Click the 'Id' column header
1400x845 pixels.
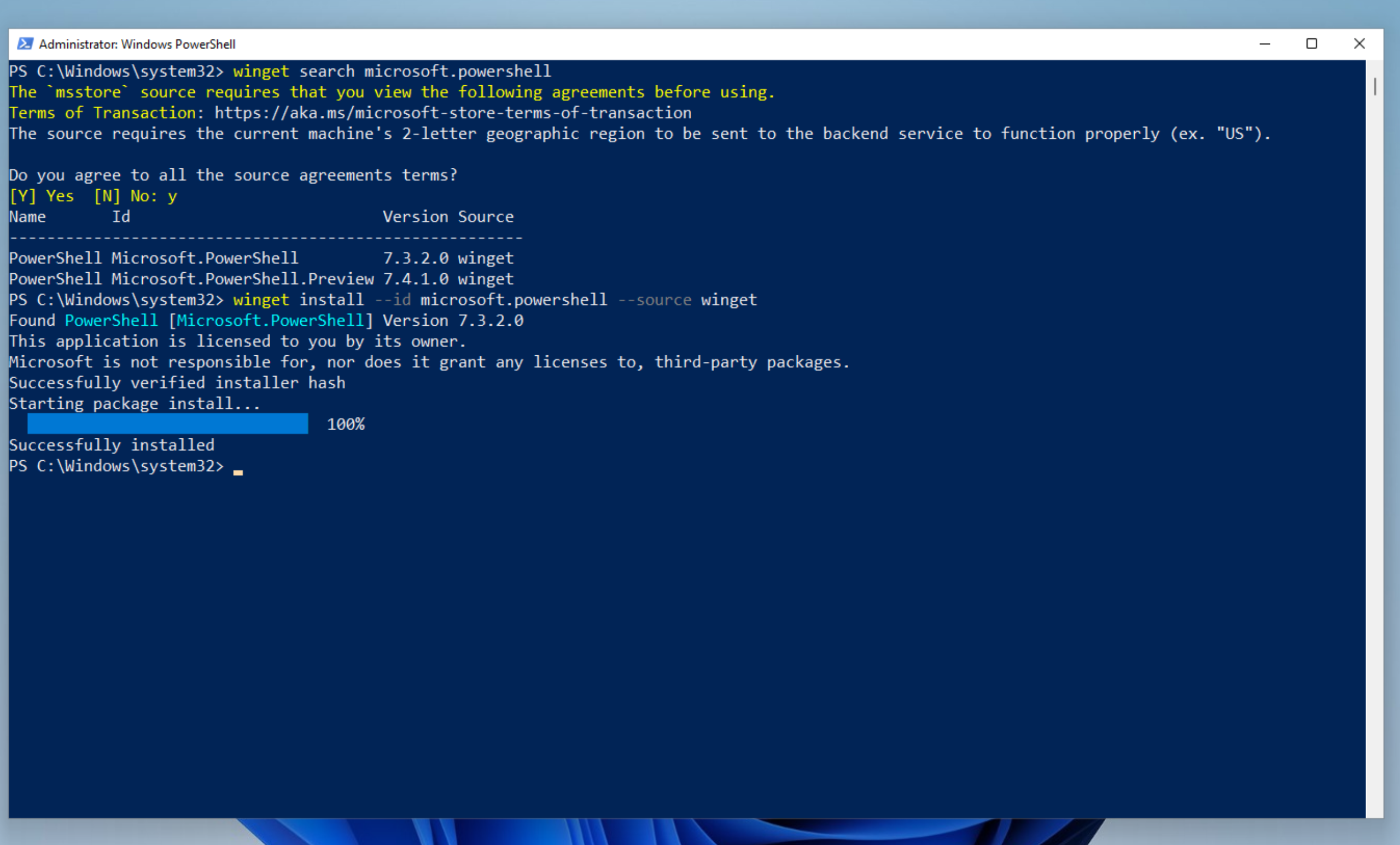[x=121, y=217]
